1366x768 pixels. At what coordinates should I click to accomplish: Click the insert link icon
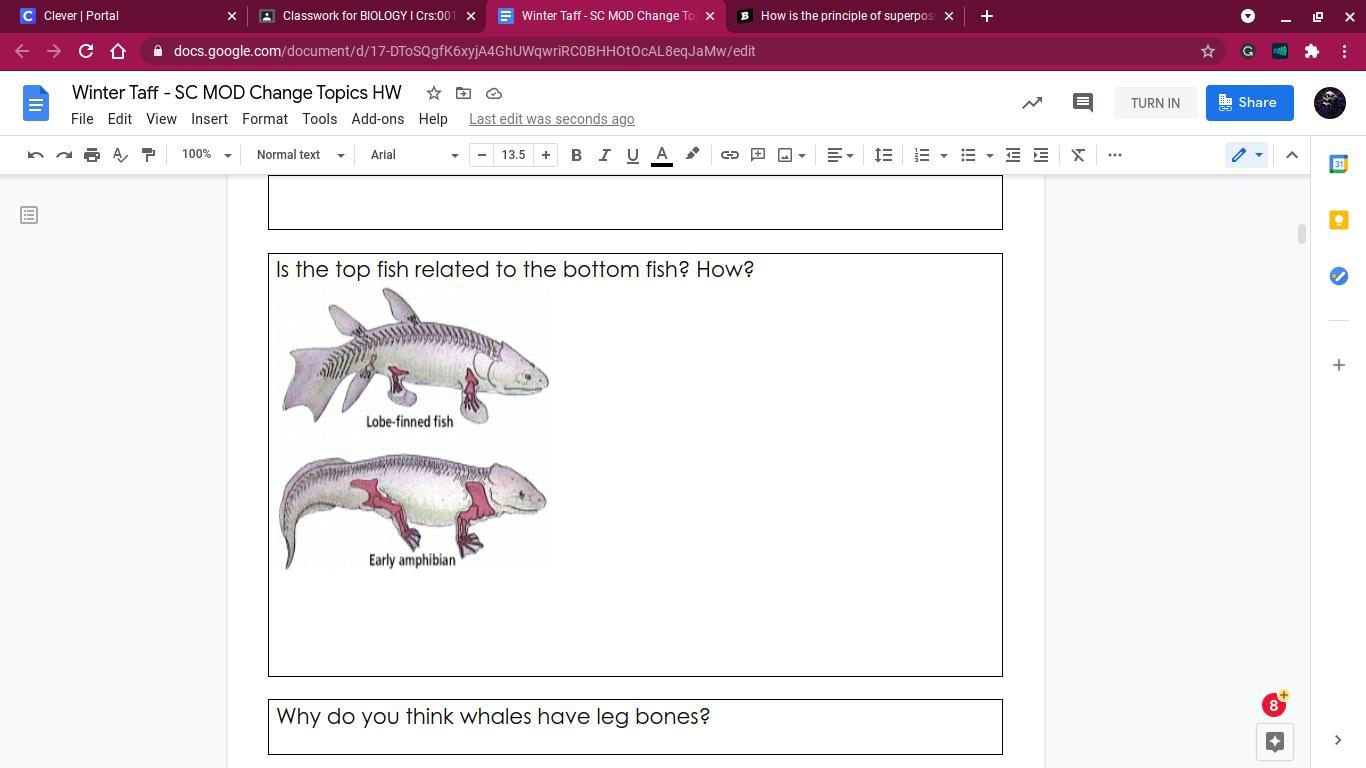(x=730, y=155)
